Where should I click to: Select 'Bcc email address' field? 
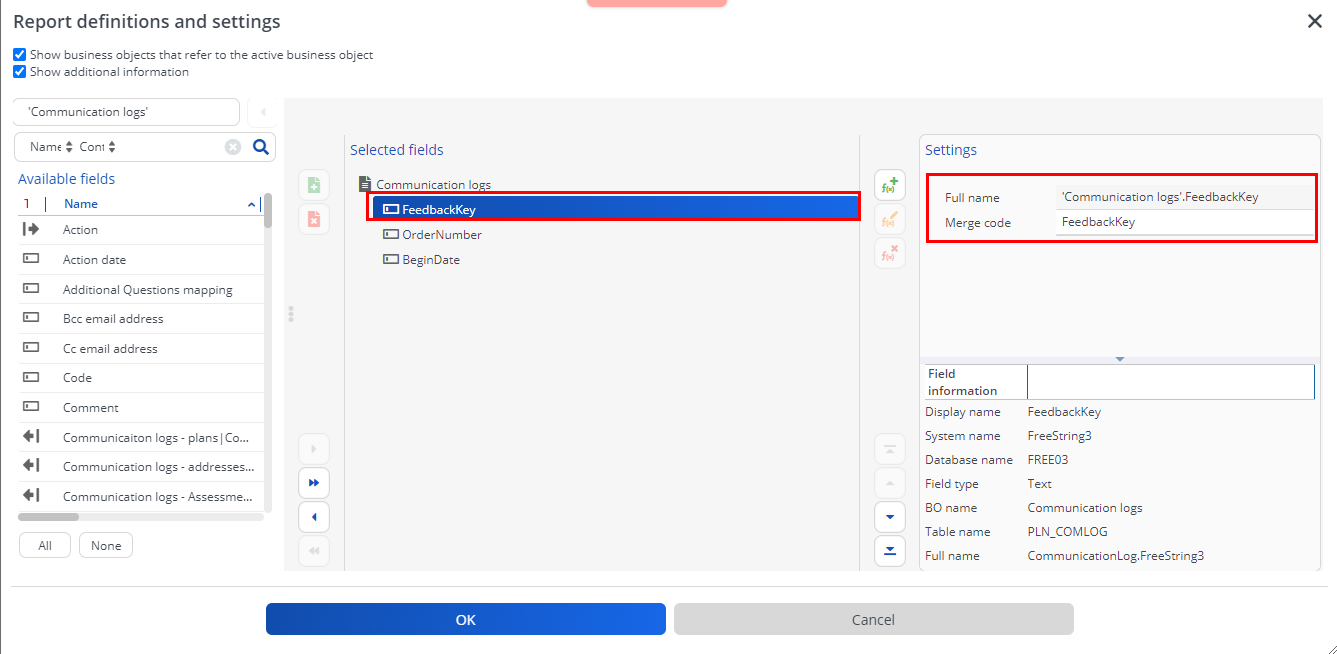point(140,318)
